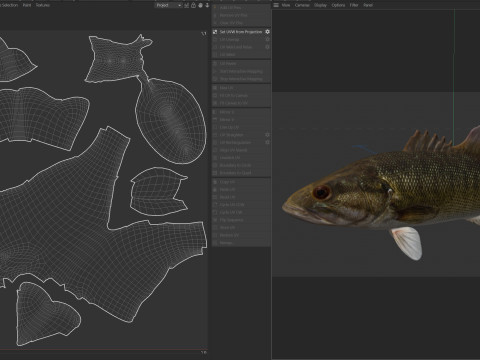Click the Paste UV command
The image size is (480, 360).
(241, 189)
